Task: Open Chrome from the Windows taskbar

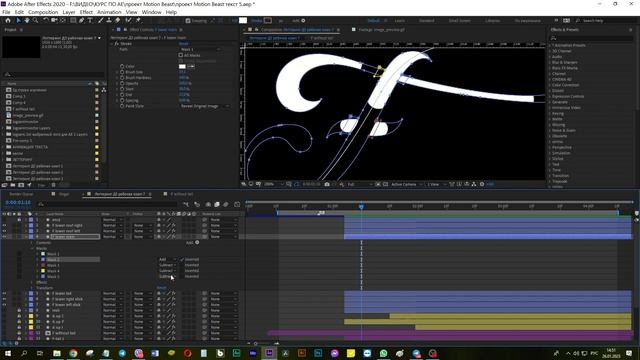Action: [73, 353]
